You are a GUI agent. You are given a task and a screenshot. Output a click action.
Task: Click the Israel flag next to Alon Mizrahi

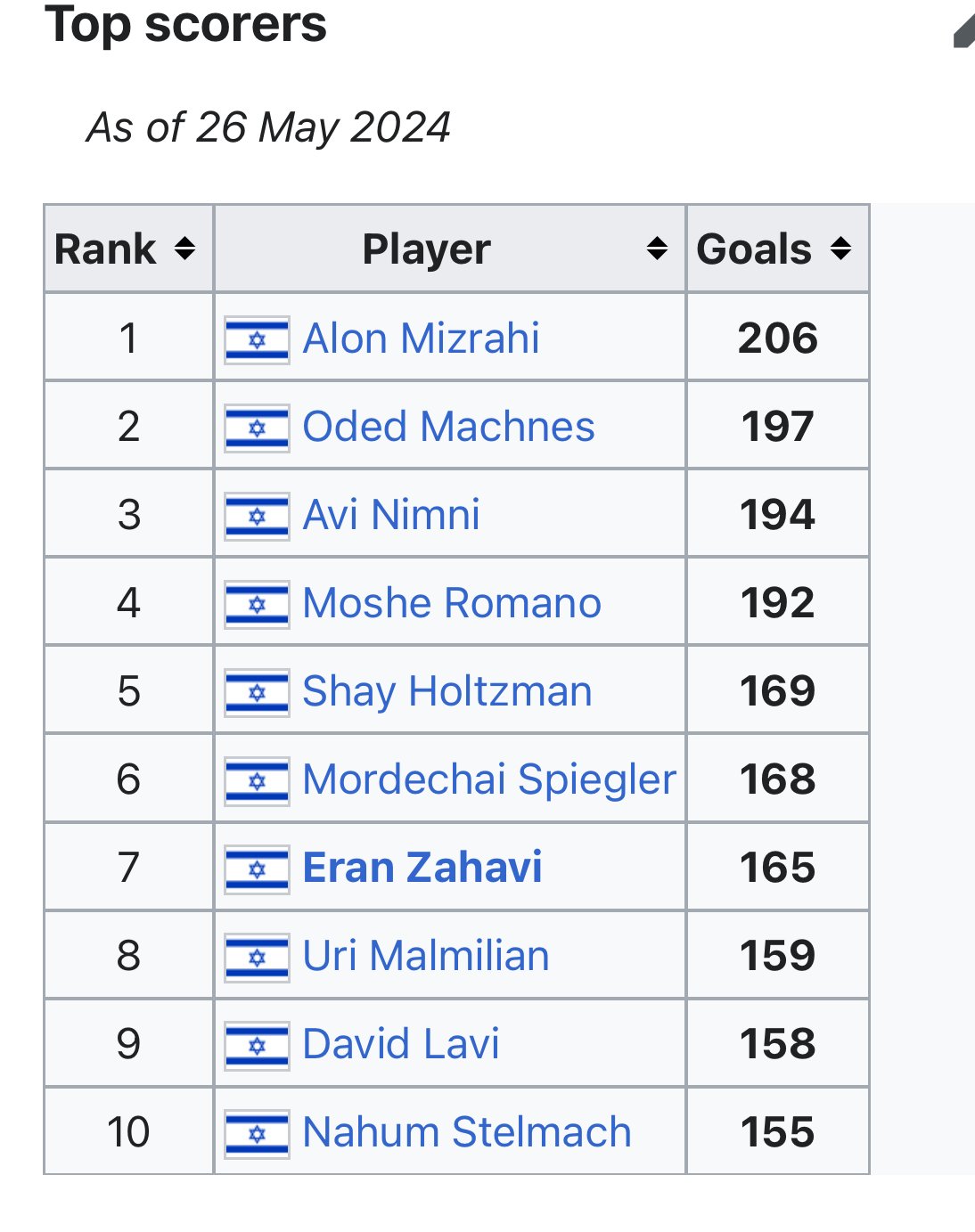pos(257,339)
